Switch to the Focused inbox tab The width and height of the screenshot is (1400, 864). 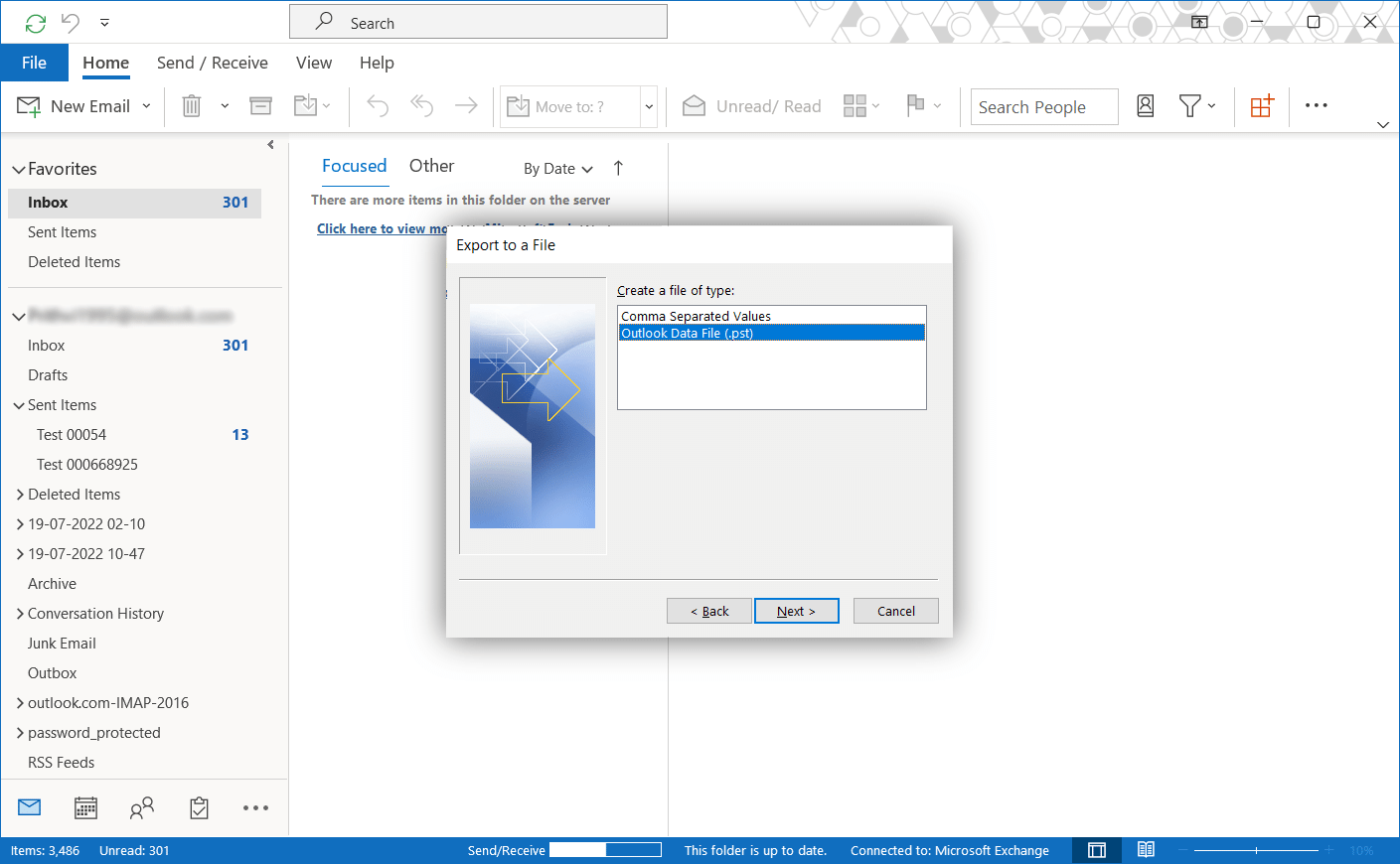pyautogui.click(x=355, y=166)
